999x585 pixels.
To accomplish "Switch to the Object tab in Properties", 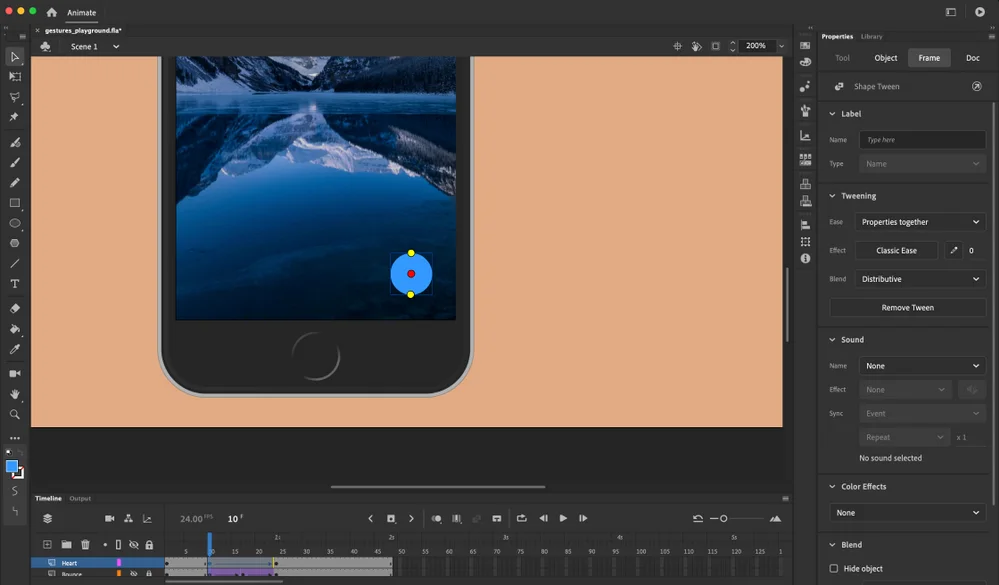I will point(885,57).
